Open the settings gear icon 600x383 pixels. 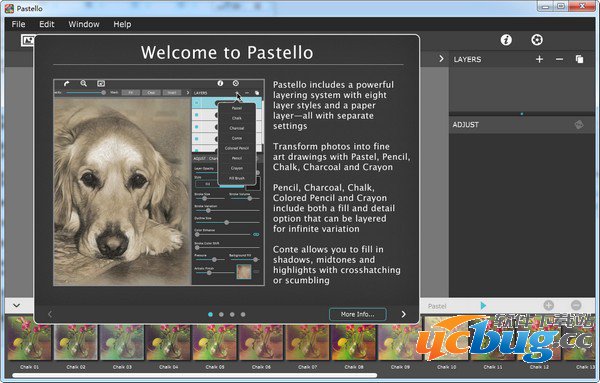coord(537,40)
